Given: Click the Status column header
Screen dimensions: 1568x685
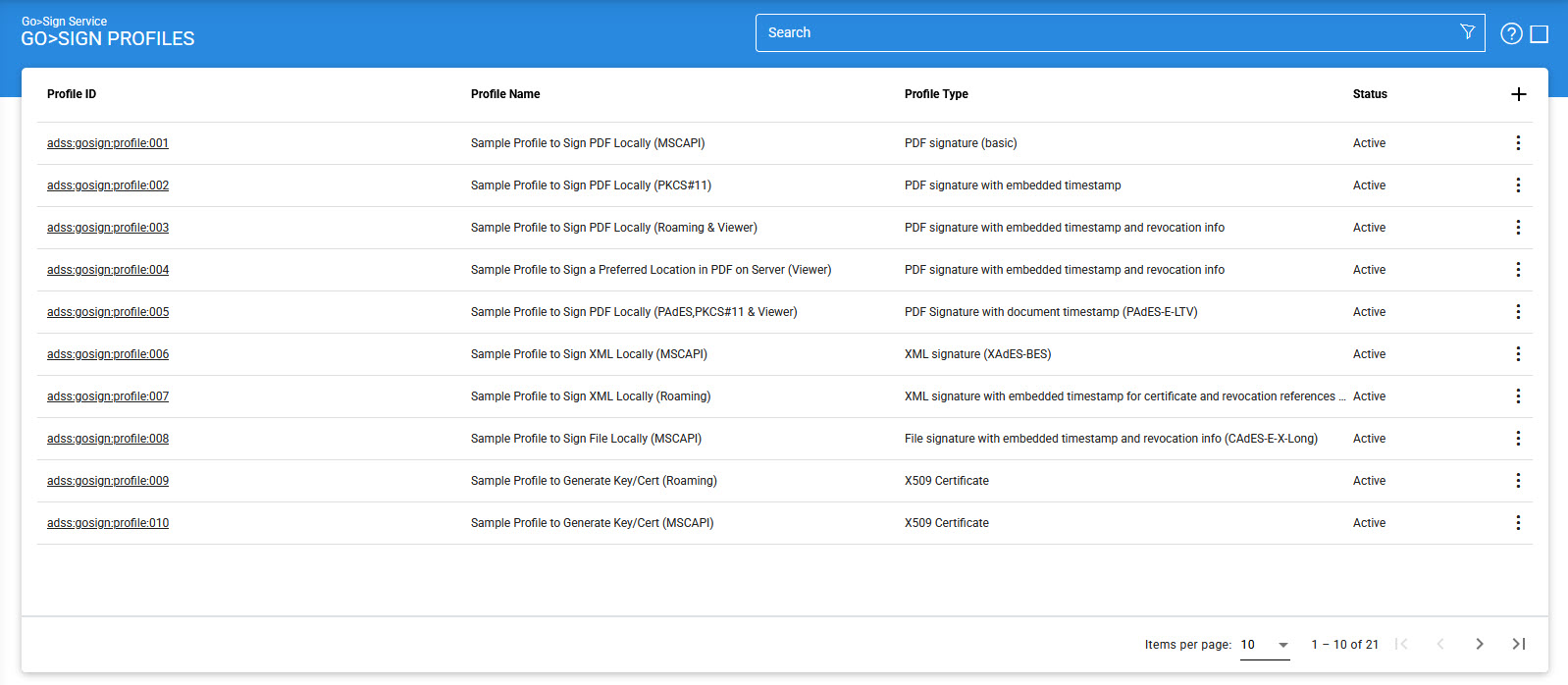Looking at the screenshot, I should coord(1370,94).
